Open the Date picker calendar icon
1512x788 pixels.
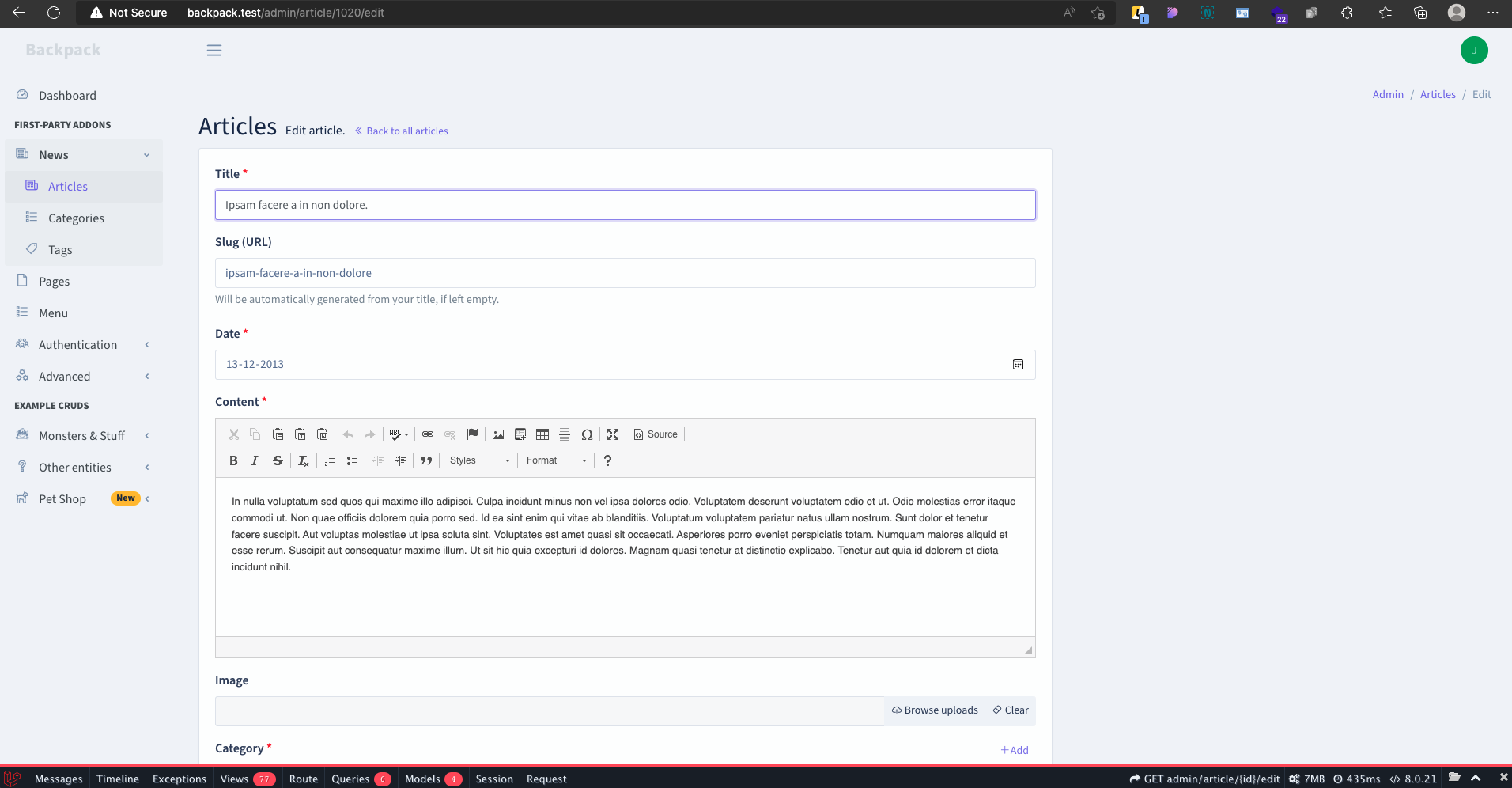[1018, 364]
